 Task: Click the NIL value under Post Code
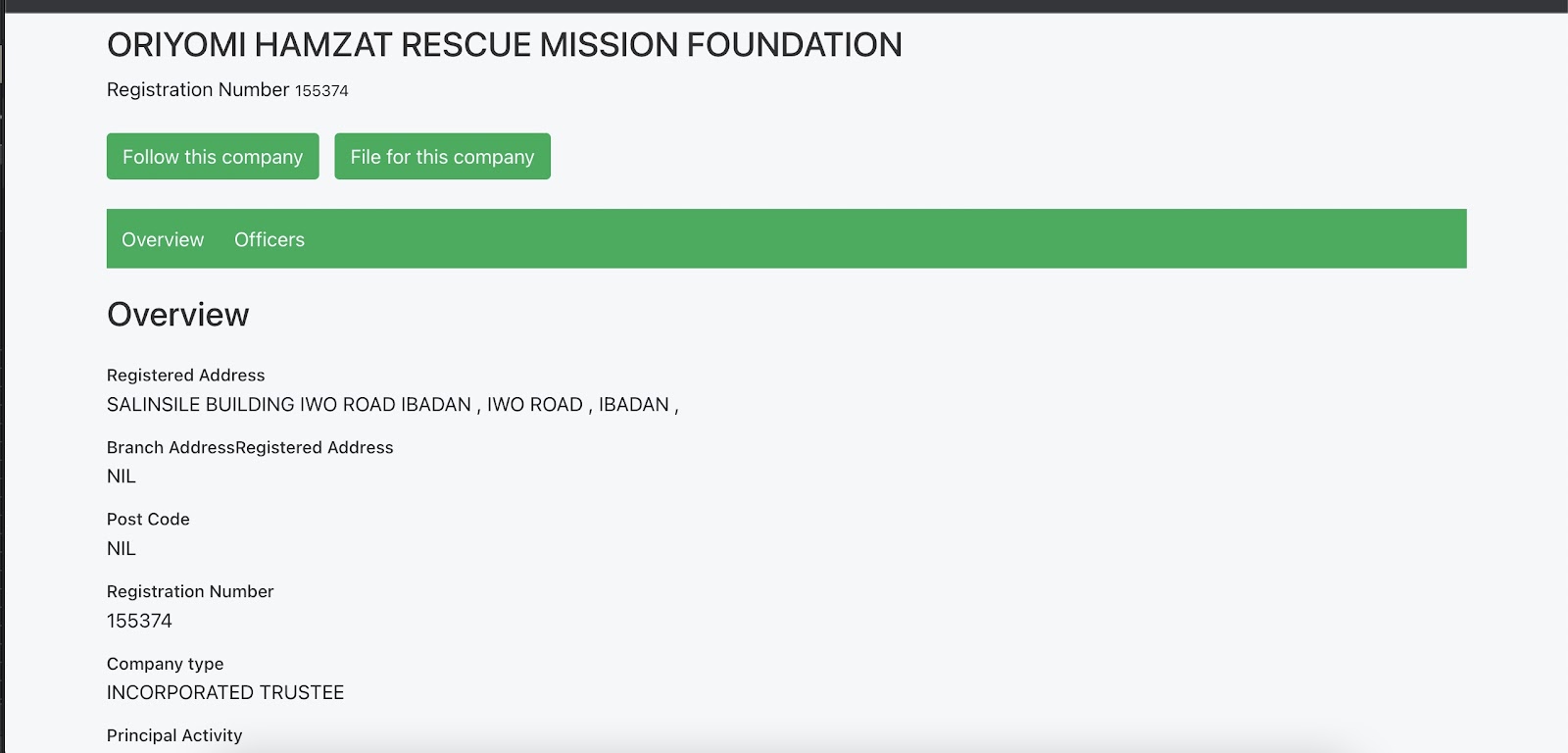click(122, 549)
